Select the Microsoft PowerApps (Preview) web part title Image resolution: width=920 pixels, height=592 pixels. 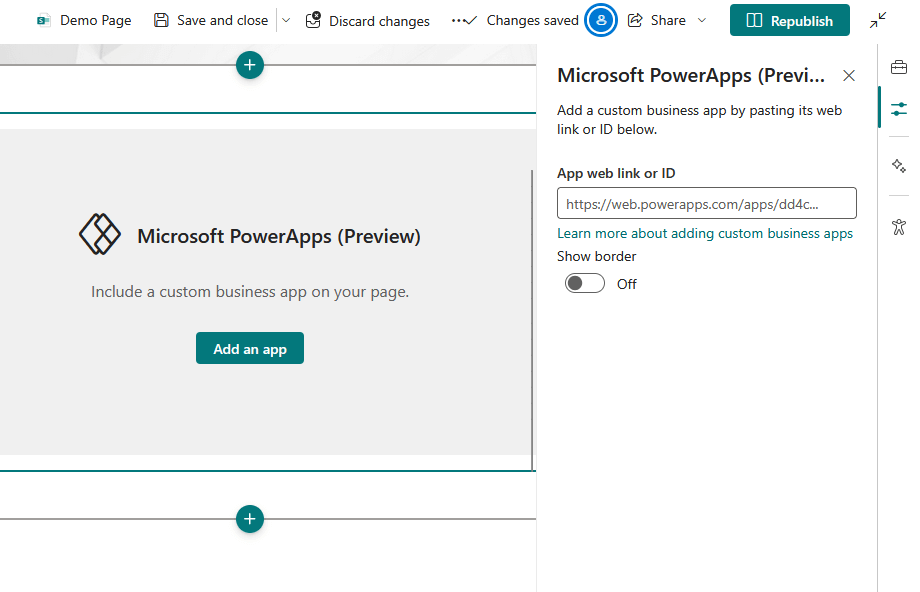279,236
